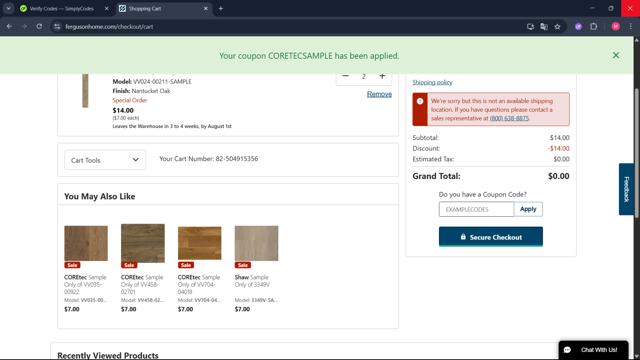The image size is (640, 360).
Task: Click the Special Order label
Action: (x=130, y=100)
